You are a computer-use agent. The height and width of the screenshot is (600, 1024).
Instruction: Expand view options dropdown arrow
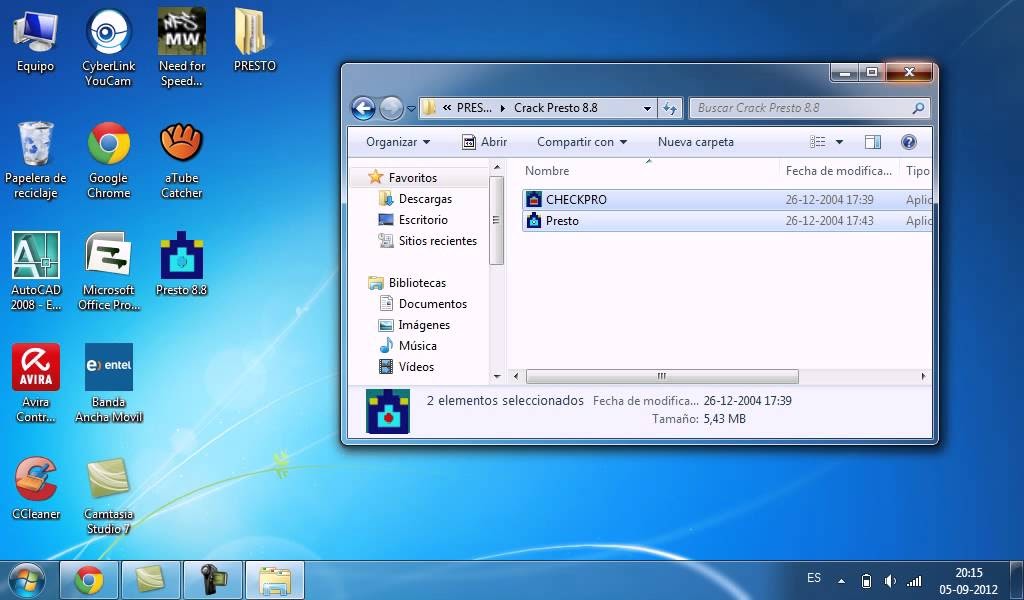(x=839, y=142)
